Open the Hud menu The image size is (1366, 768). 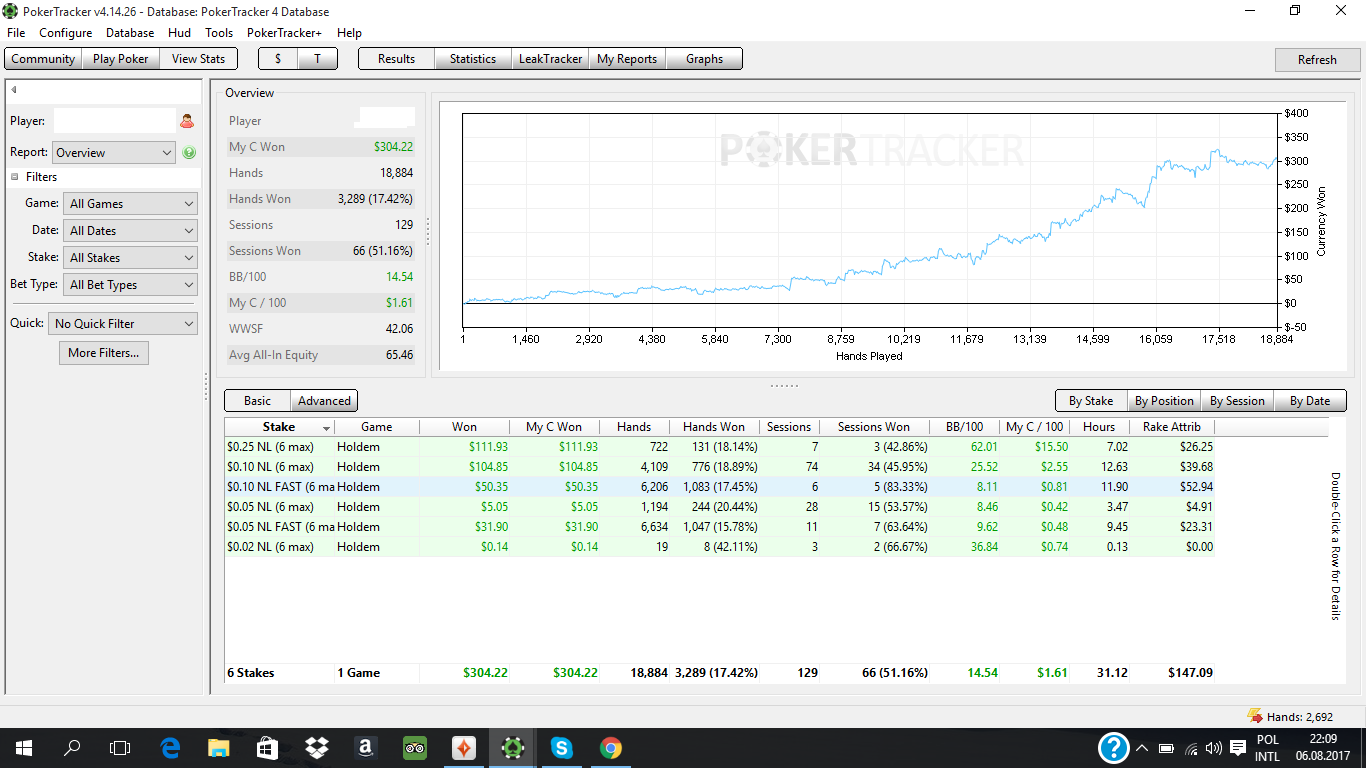click(x=180, y=33)
